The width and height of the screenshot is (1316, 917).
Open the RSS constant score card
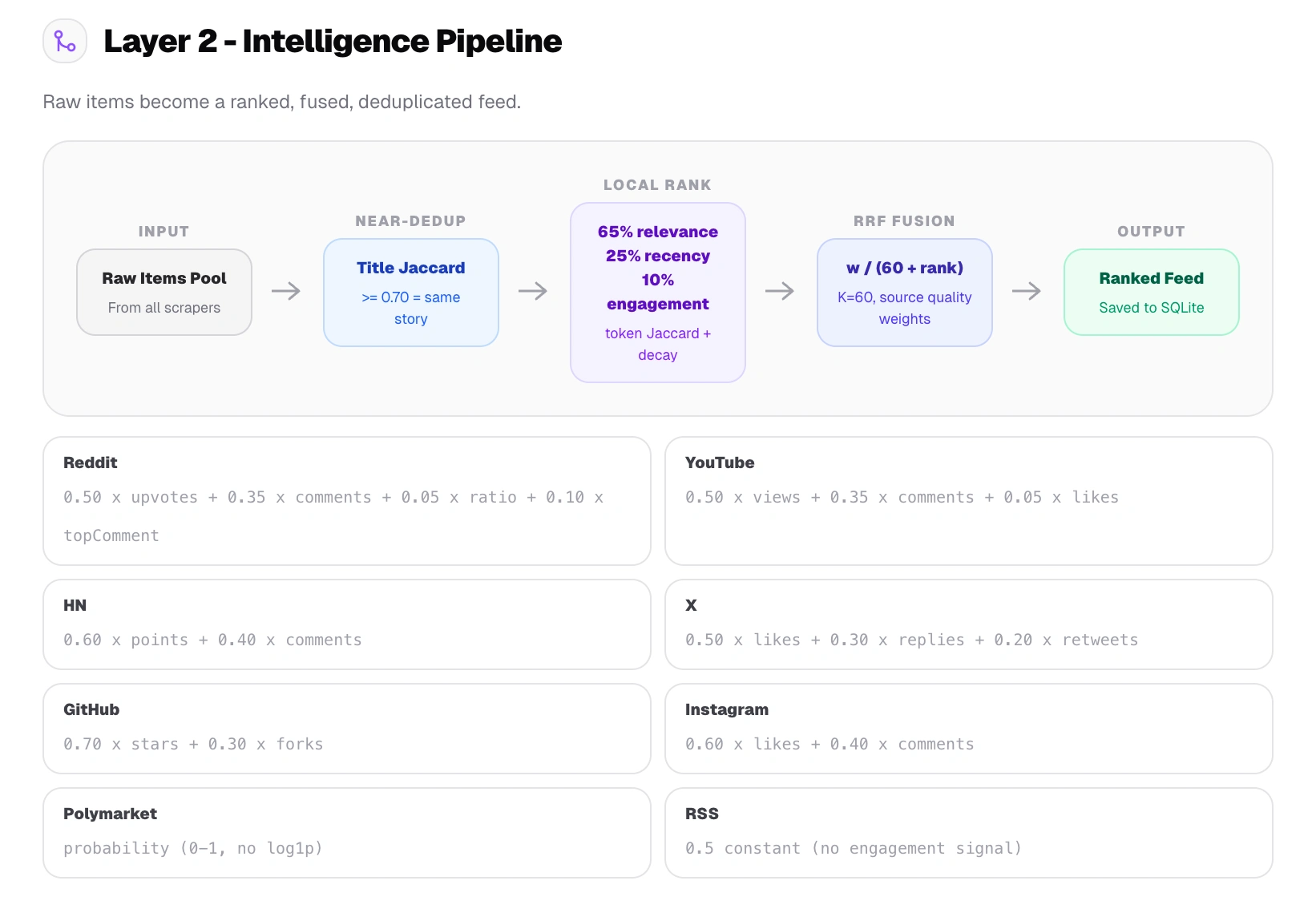969,833
